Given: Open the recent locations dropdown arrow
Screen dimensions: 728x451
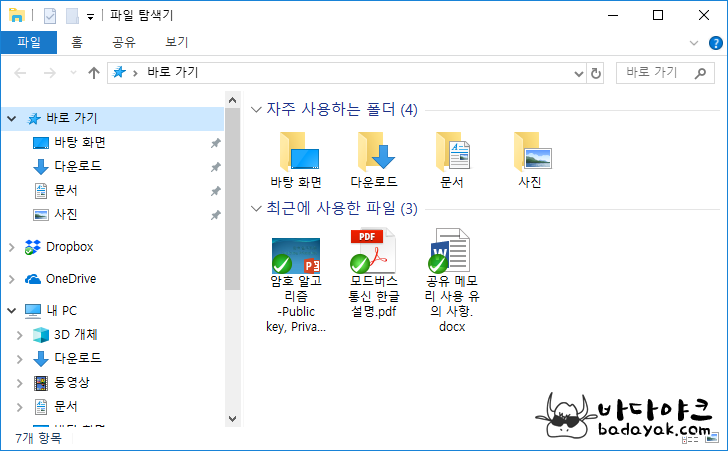Looking at the screenshot, I should pyautogui.click(x=73, y=73).
